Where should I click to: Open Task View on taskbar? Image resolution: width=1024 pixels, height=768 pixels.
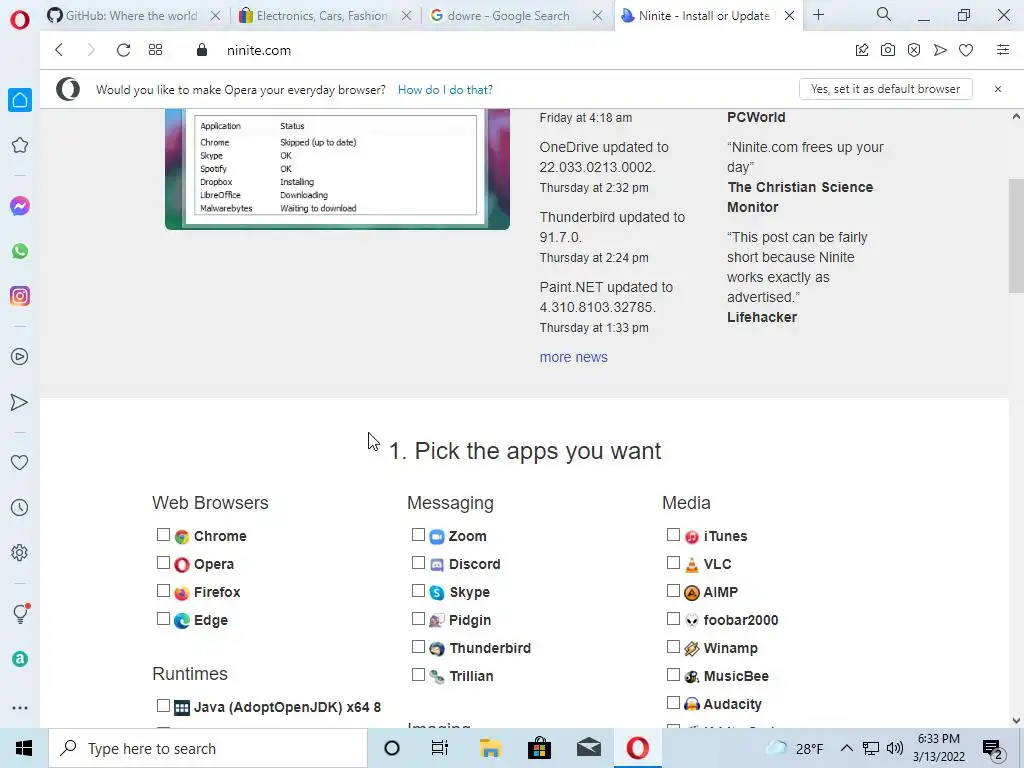tap(440, 748)
